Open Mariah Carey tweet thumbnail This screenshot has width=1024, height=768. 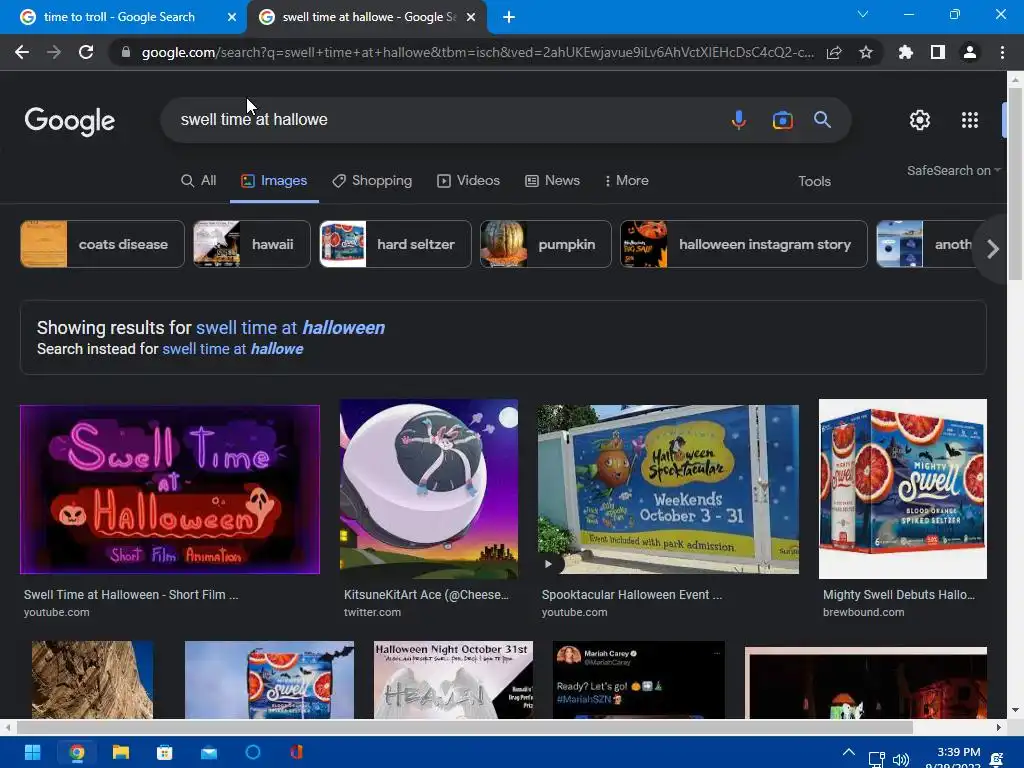click(x=639, y=680)
